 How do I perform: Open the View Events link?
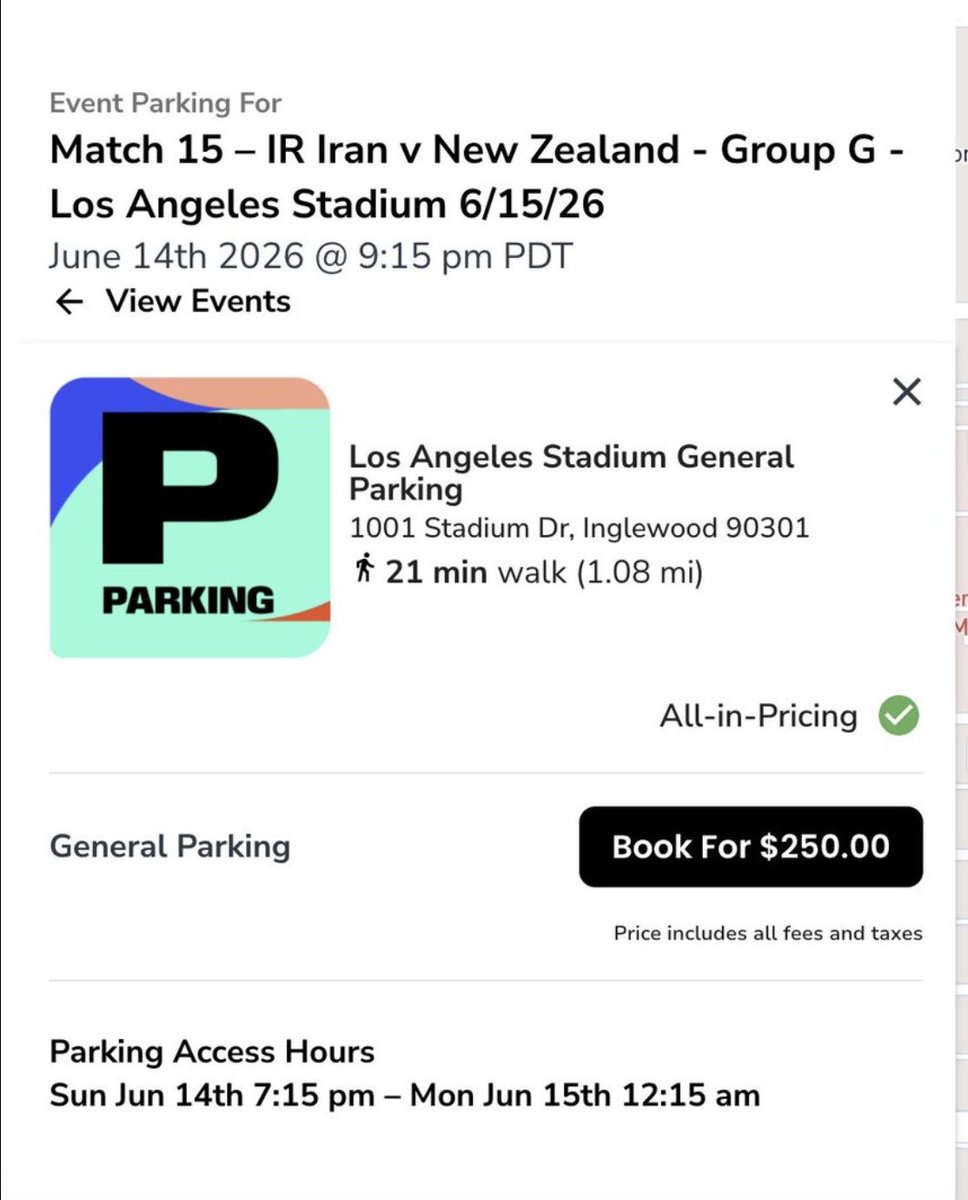(x=198, y=302)
